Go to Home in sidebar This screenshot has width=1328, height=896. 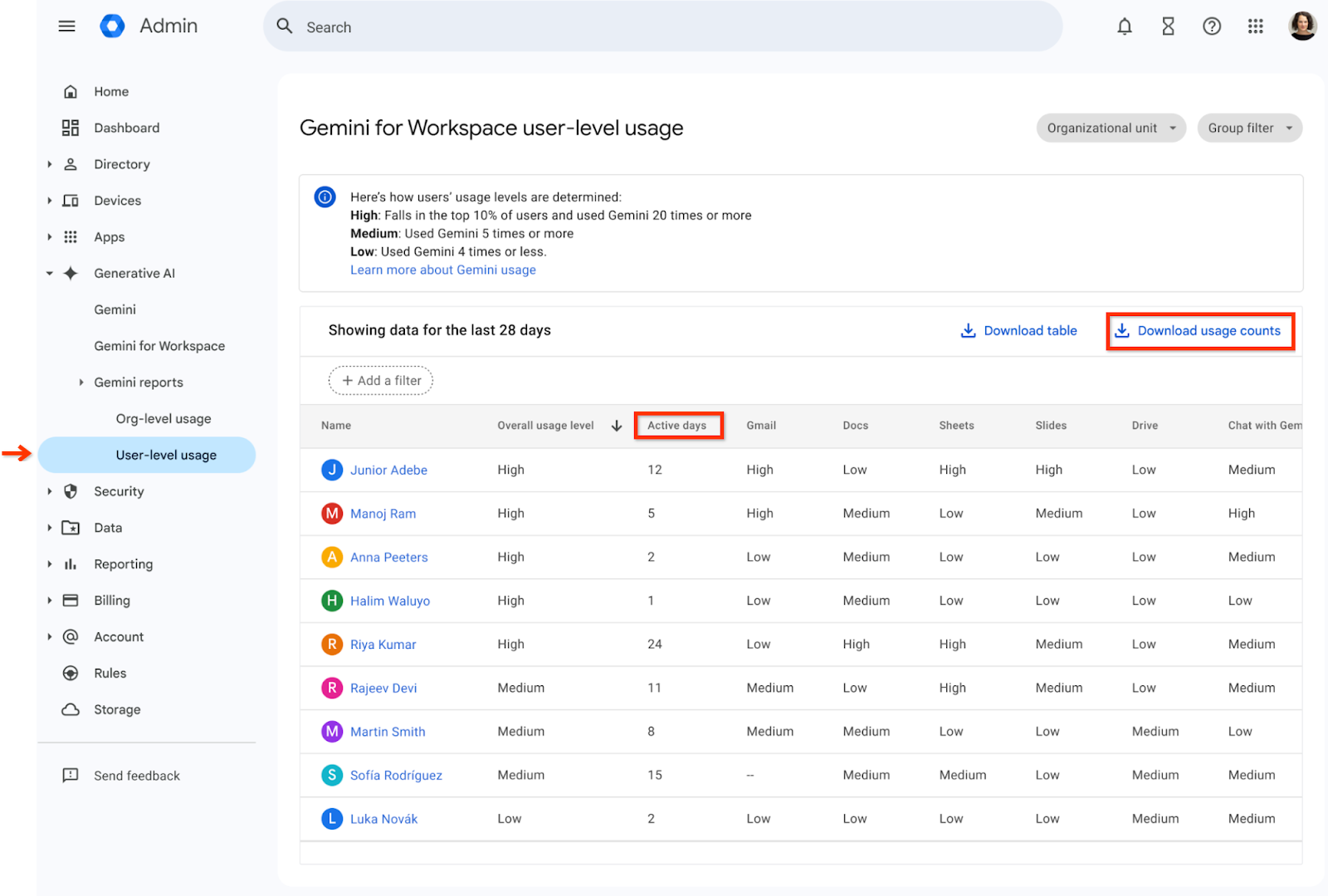pos(111,91)
